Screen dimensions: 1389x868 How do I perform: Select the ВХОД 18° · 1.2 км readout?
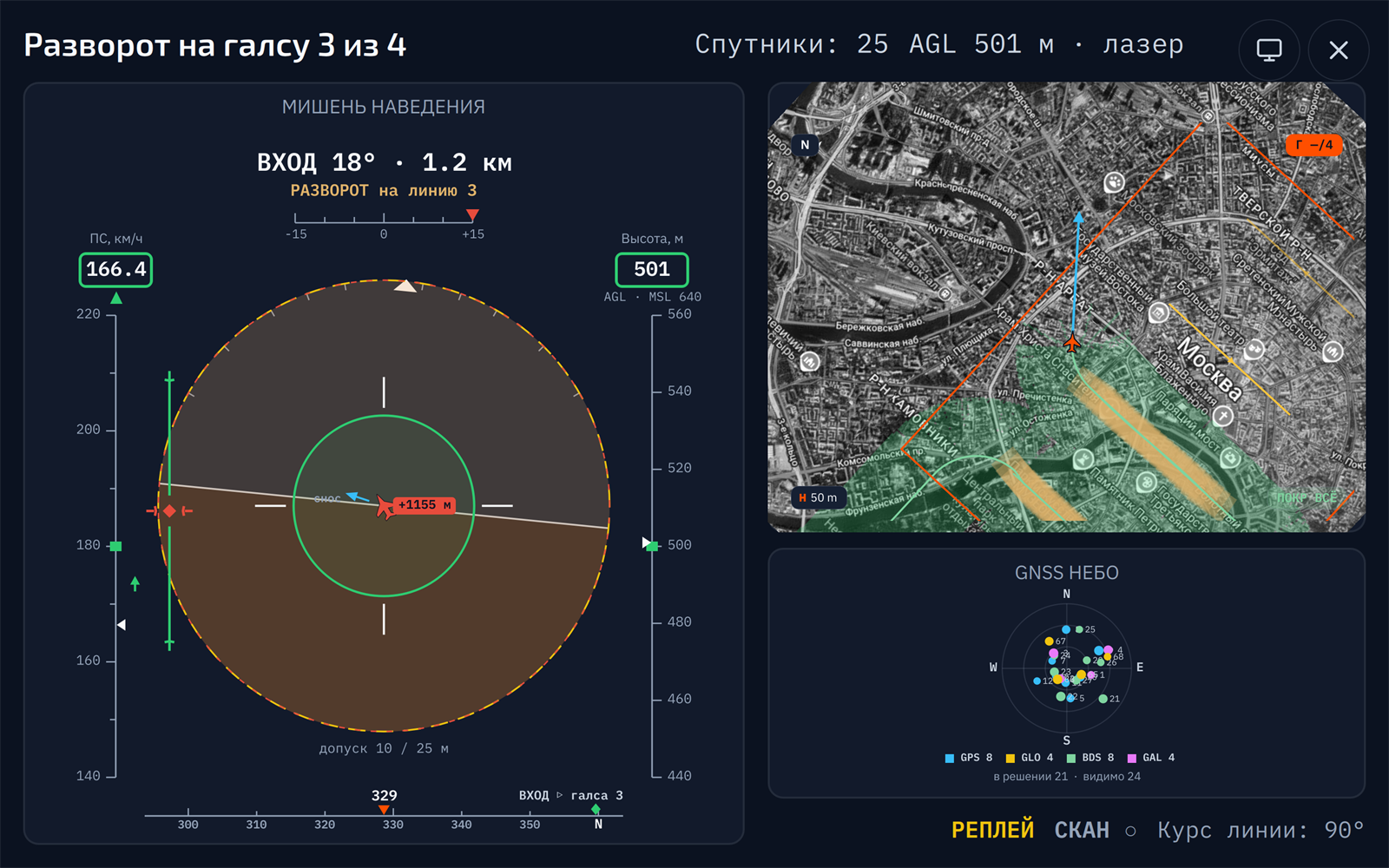pyautogui.click(x=385, y=163)
